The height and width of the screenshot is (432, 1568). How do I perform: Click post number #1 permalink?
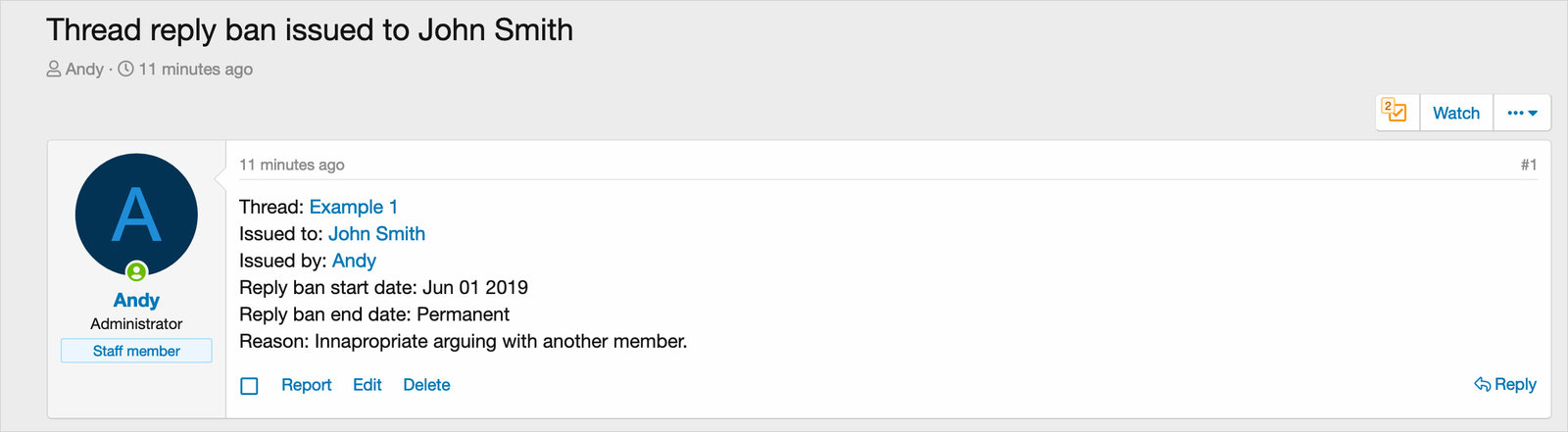click(x=1529, y=165)
